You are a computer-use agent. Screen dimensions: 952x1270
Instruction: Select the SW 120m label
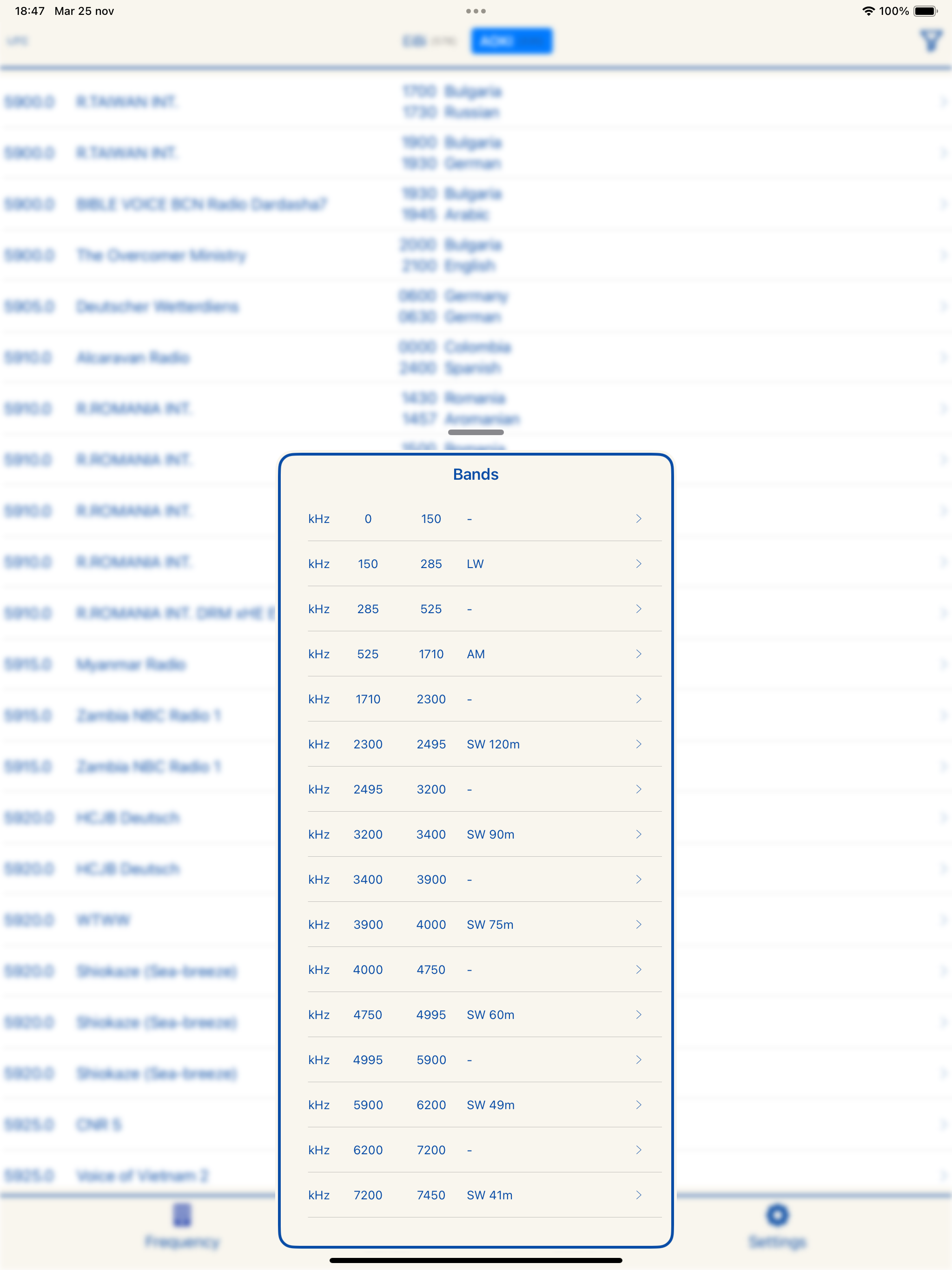(x=493, y=744)
